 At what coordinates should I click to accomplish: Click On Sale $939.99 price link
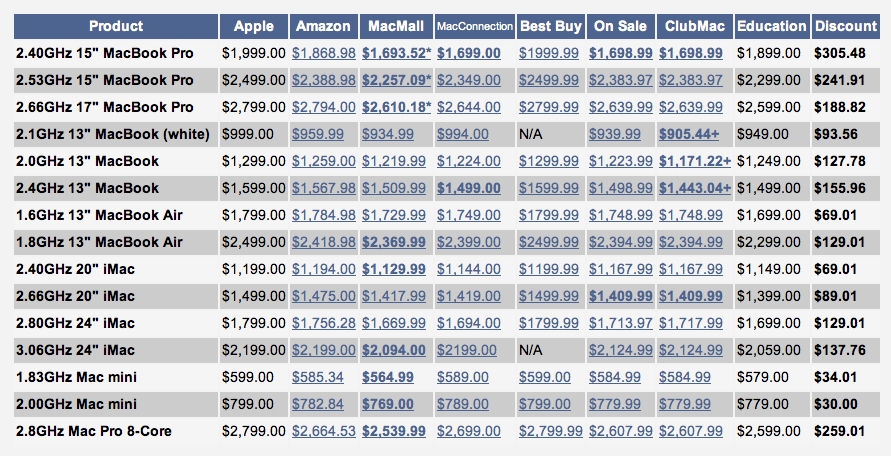(615, 134)
